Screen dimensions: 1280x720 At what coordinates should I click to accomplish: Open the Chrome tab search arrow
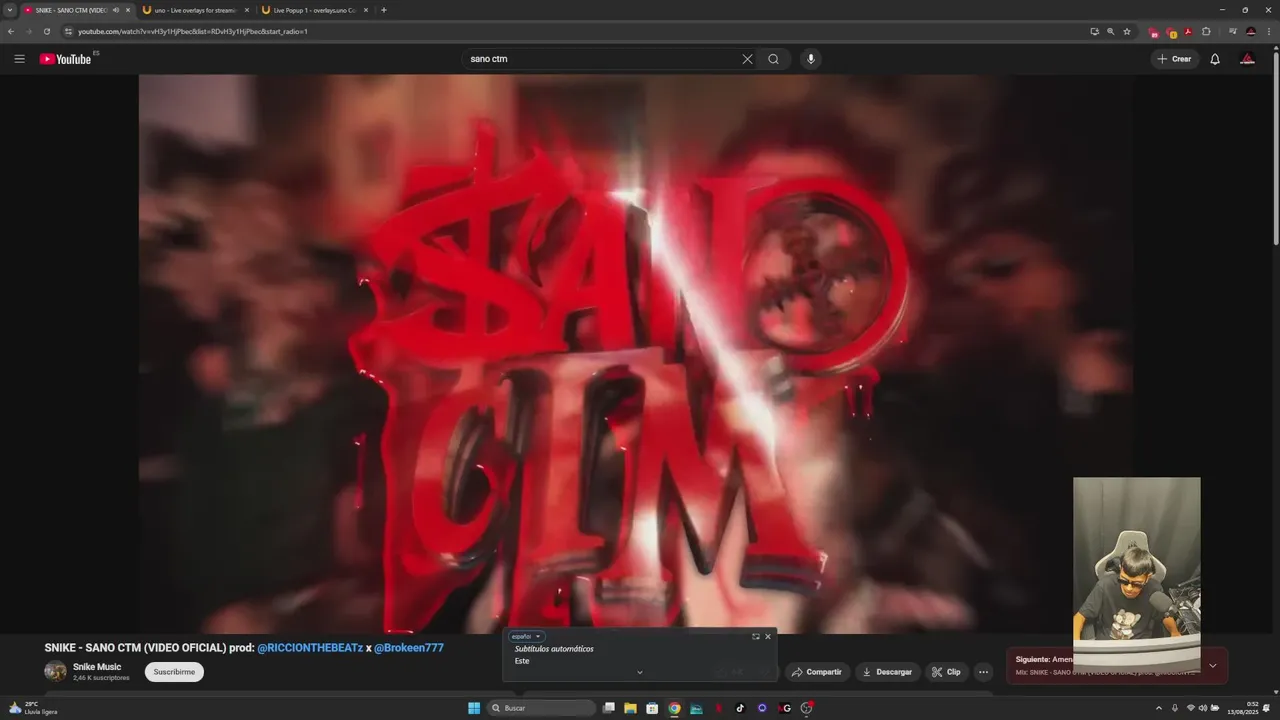[x=9, y=10]
